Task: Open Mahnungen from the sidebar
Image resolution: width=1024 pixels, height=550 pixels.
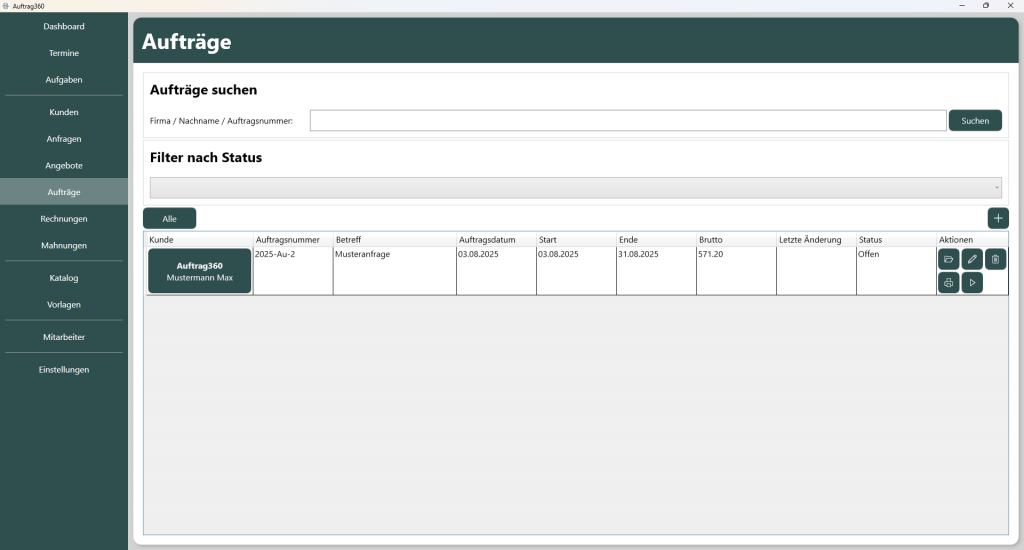Action: point(64,245)
